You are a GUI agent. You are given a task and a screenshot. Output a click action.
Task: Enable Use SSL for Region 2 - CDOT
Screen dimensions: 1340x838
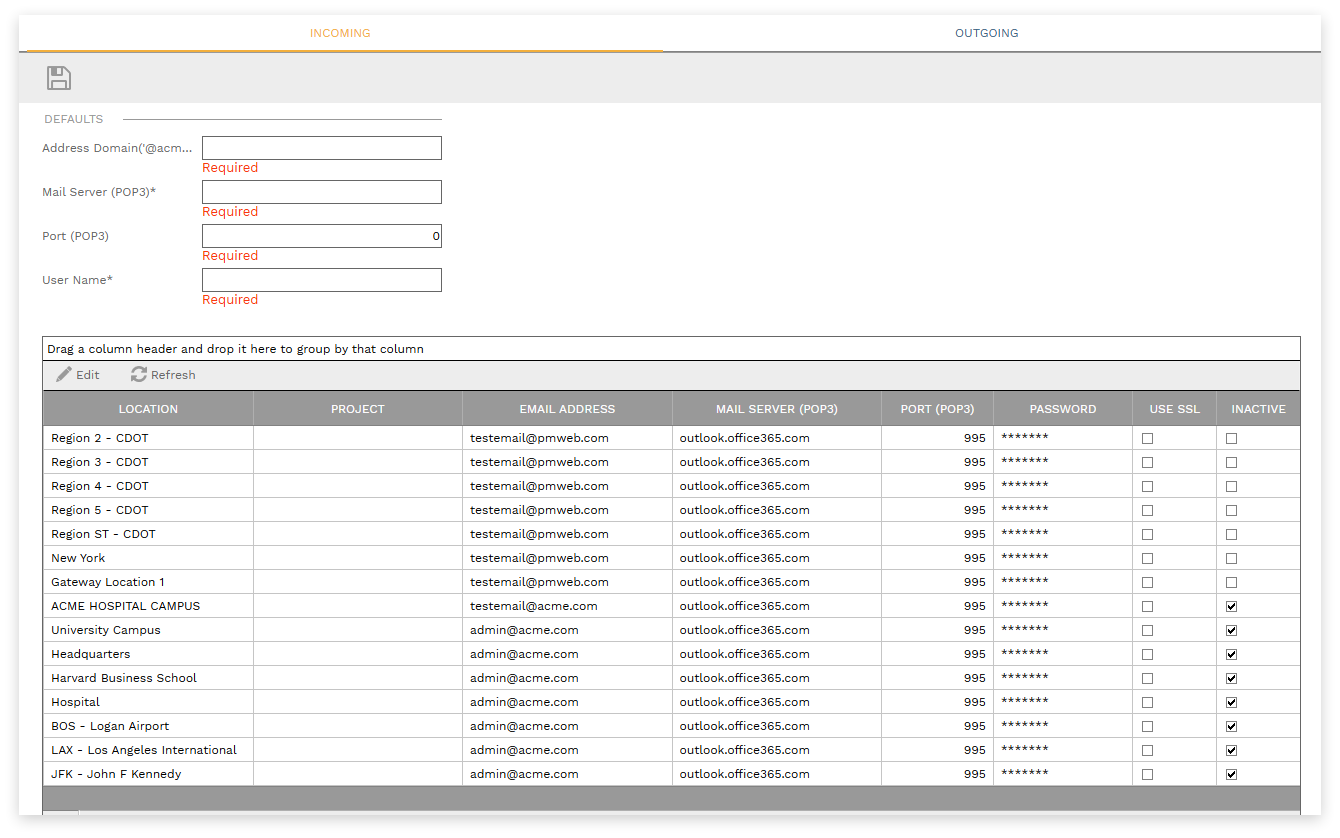click(x=1147, y=439)
